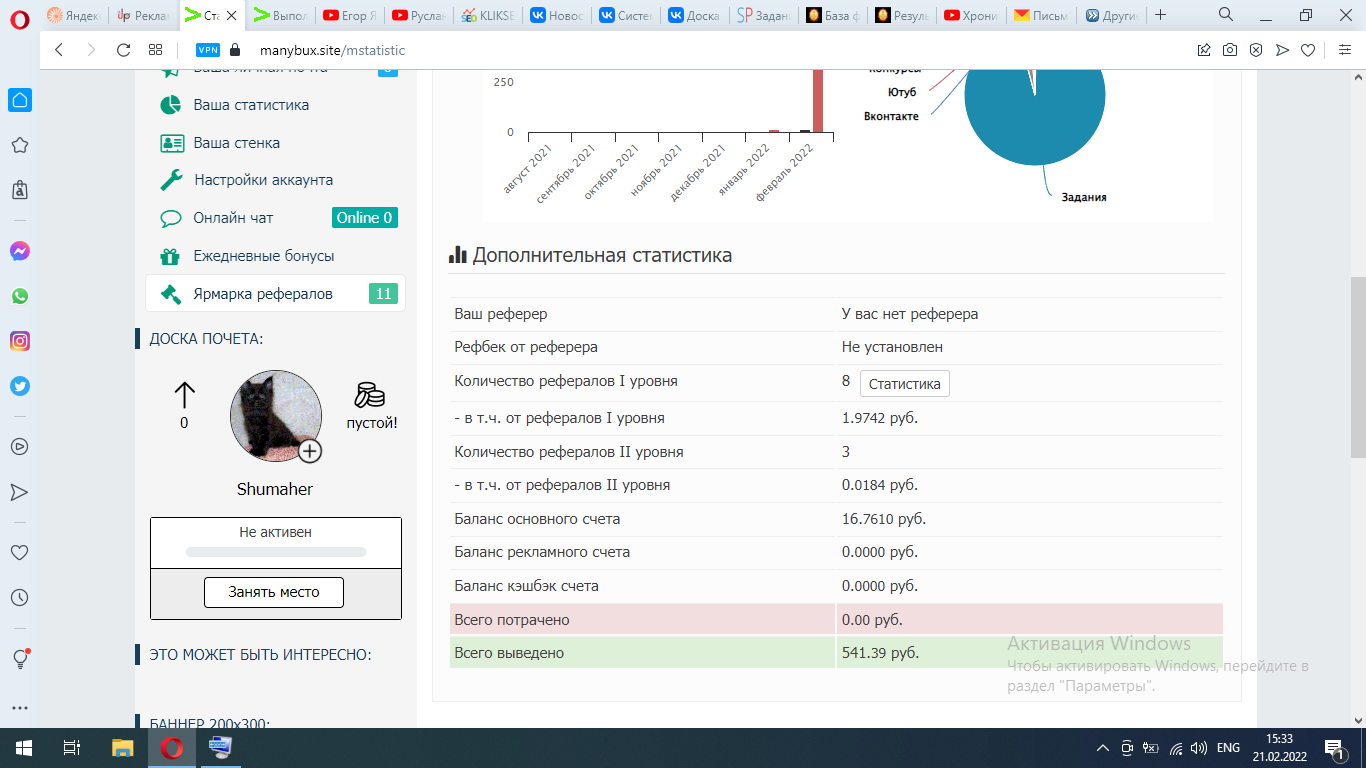Screen dimensions: 1366x768
Task: Click the Ютуб chart label
Action: 902,92
